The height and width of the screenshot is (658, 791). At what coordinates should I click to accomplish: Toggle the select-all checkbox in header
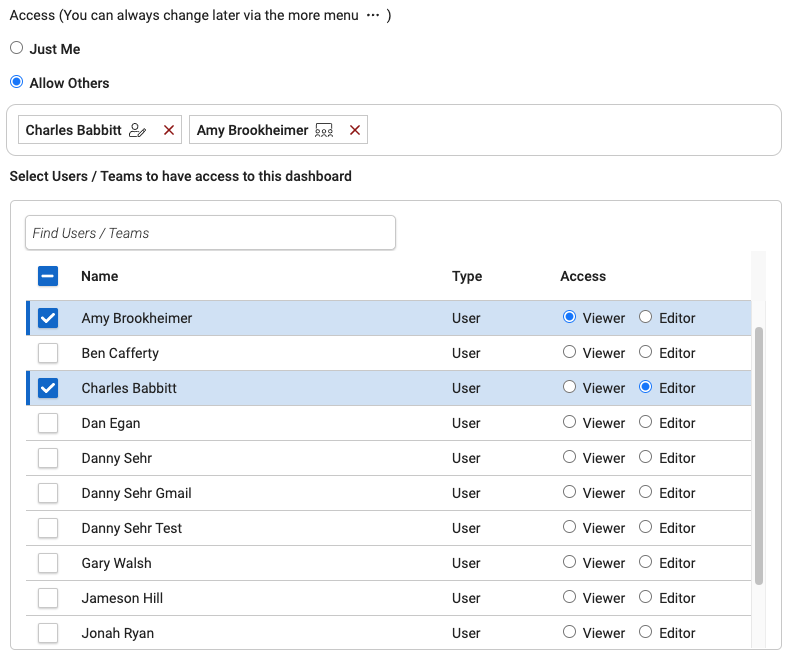coord(48,276)
